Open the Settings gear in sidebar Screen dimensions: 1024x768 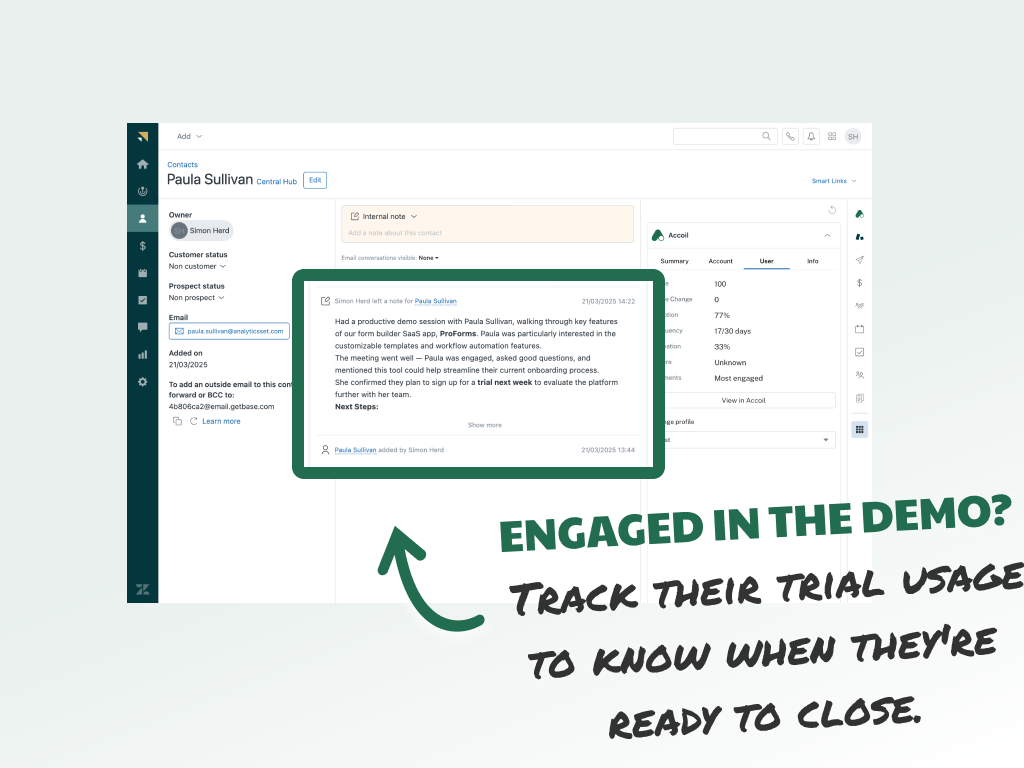(x=143, y=381)
